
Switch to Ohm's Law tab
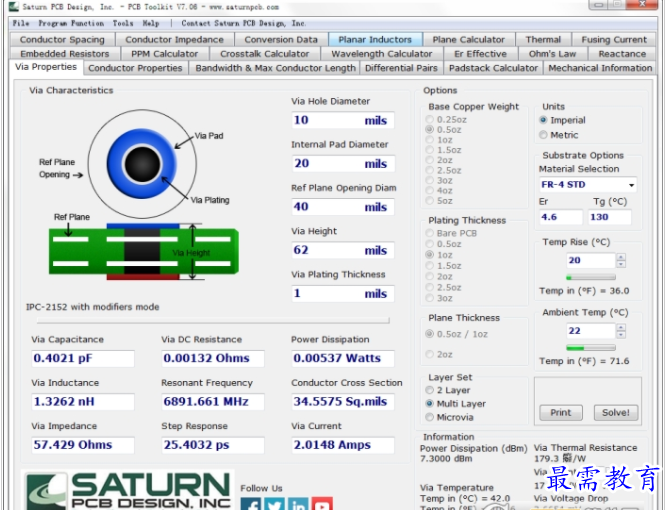[x=553, y=54]
